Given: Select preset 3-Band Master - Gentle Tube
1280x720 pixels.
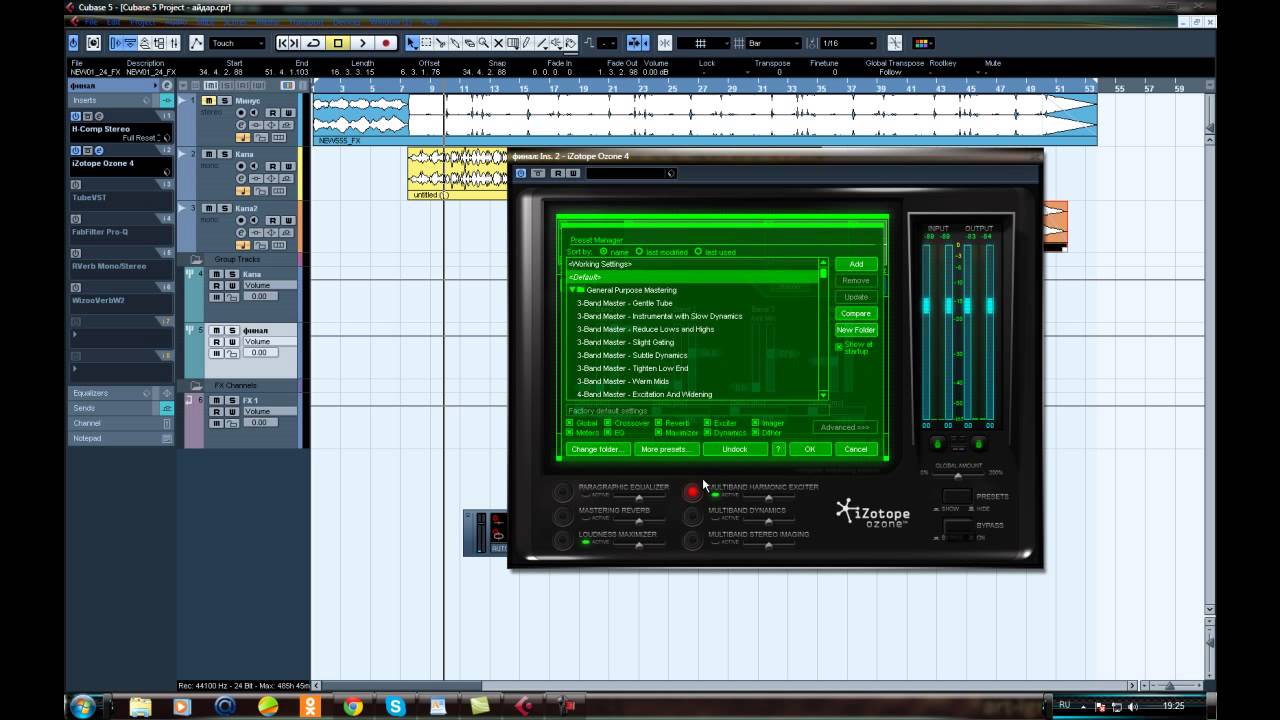Looking at the screenshot, I should tap(624, 303).
